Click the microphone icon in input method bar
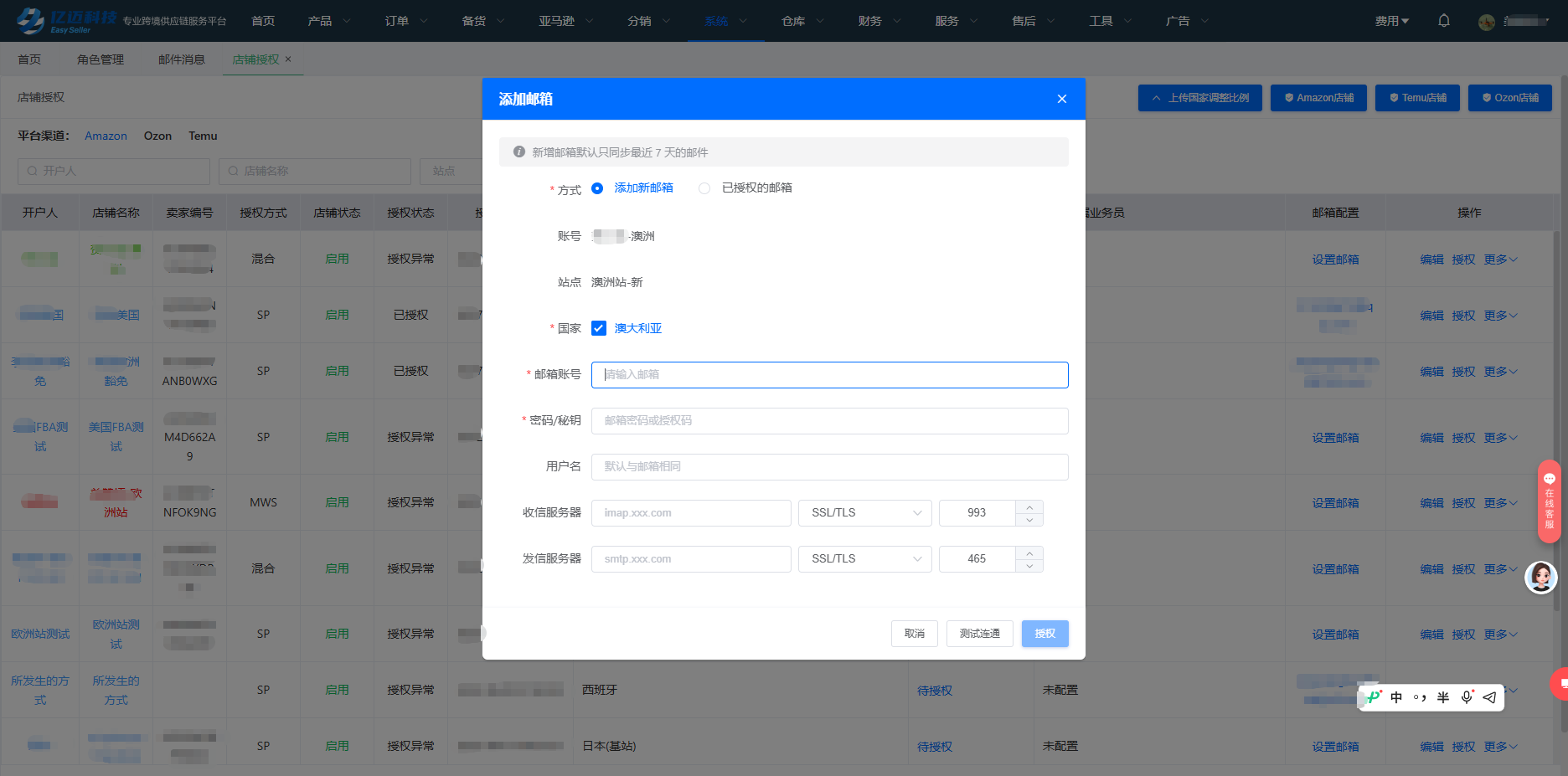 tap(1467, 697)
